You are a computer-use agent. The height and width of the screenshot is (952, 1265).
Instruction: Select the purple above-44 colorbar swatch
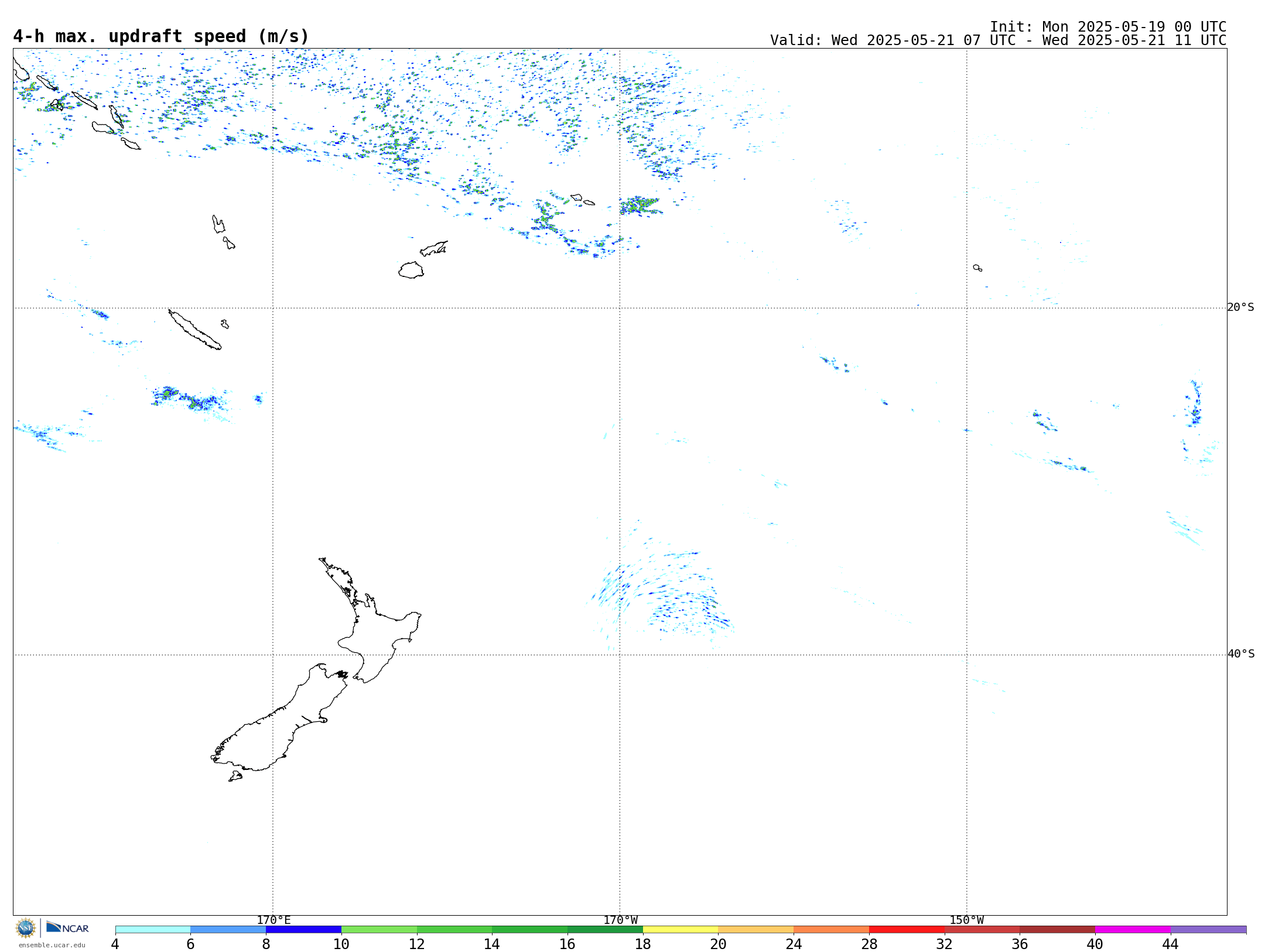tap(1209, 930)
